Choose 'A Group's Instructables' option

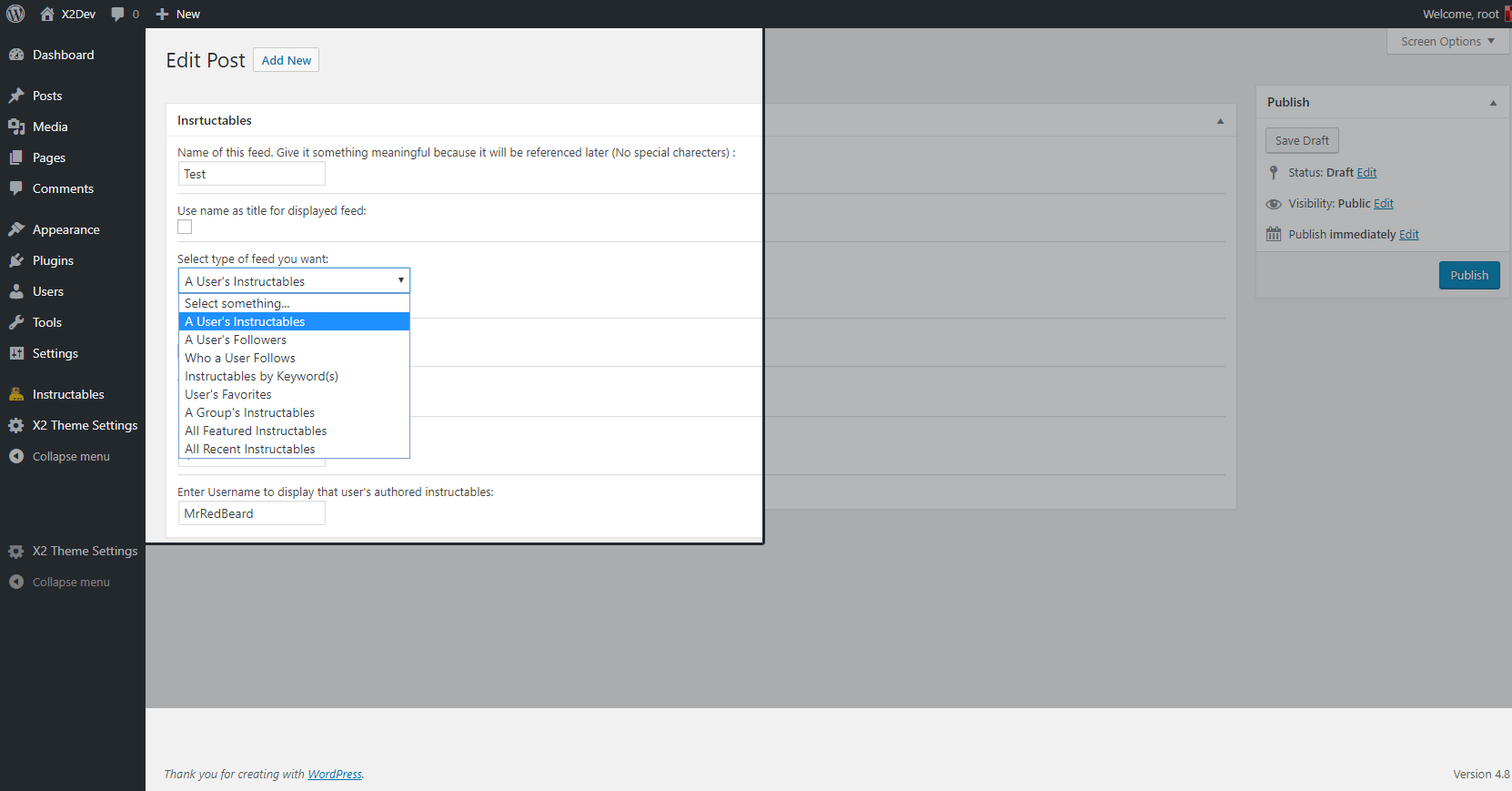coord(294,412)
